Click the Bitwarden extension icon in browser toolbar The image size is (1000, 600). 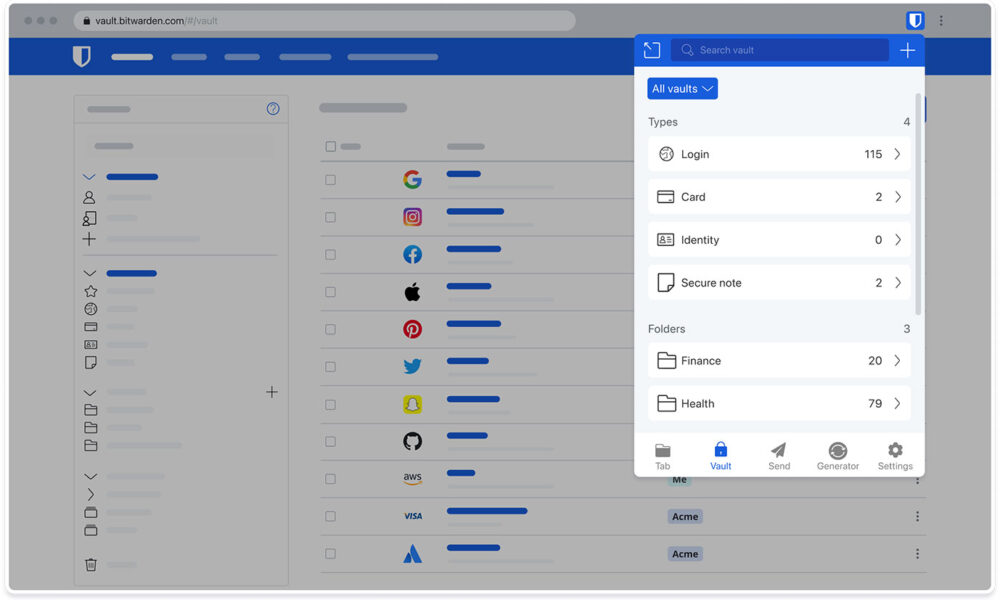coord(915,20)
